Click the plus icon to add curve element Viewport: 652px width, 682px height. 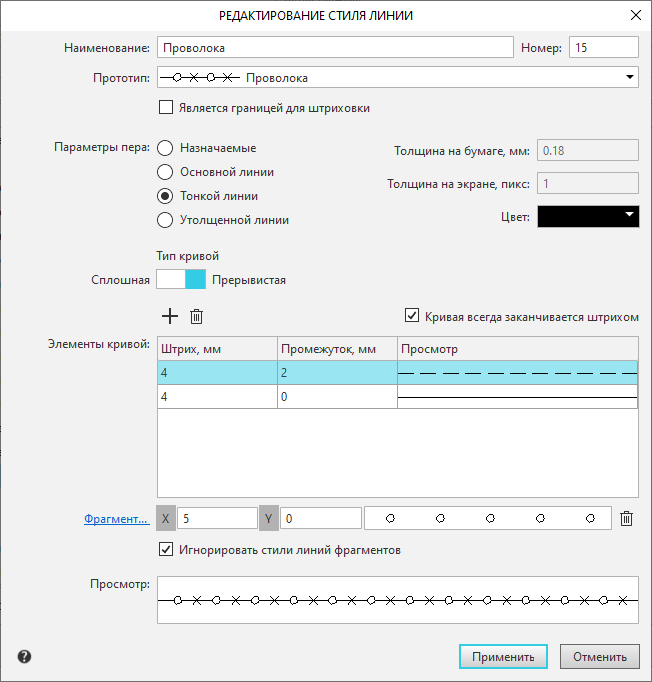click(x=170, y=316)
